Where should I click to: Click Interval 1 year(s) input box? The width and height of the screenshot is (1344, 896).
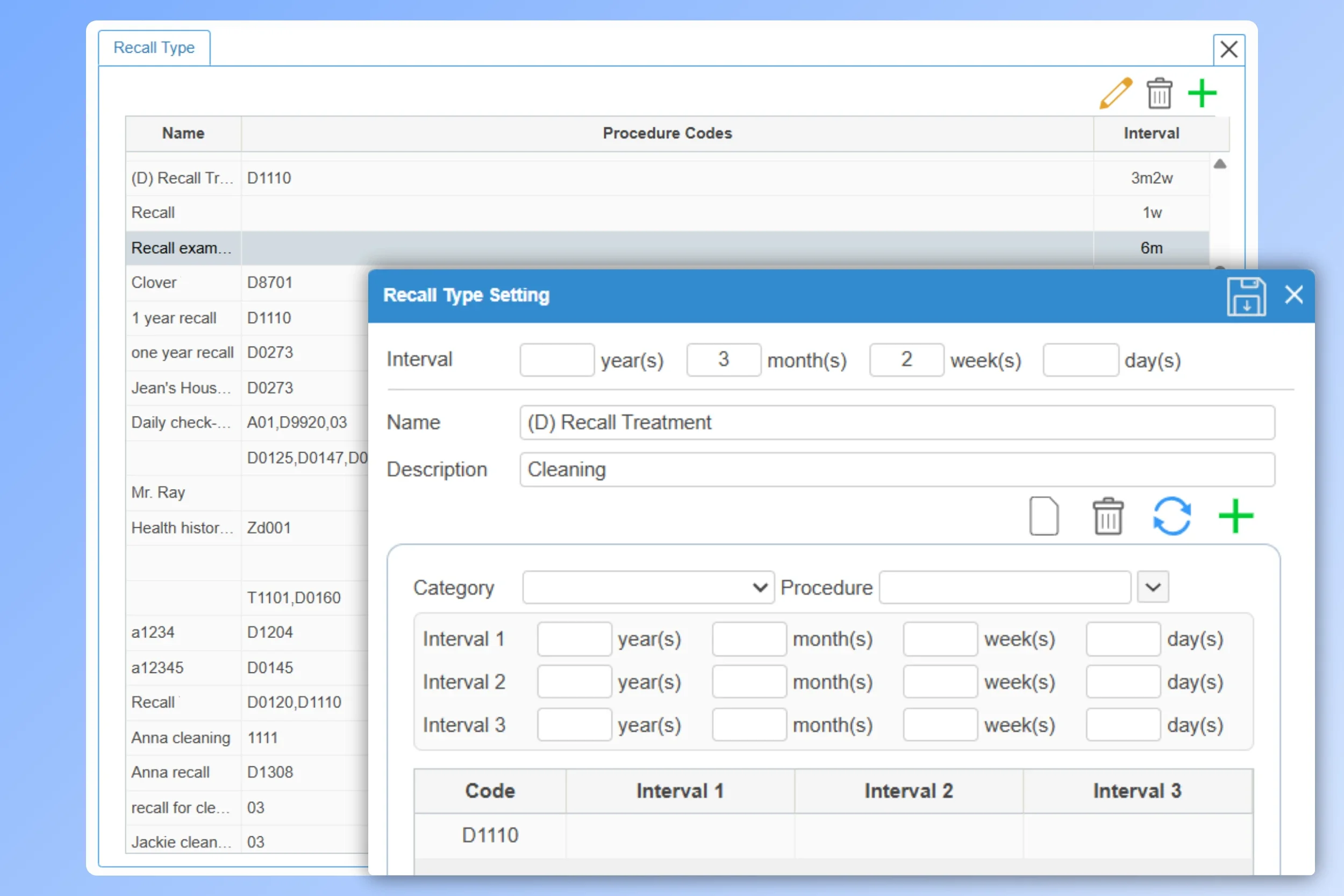coord(574,639)
